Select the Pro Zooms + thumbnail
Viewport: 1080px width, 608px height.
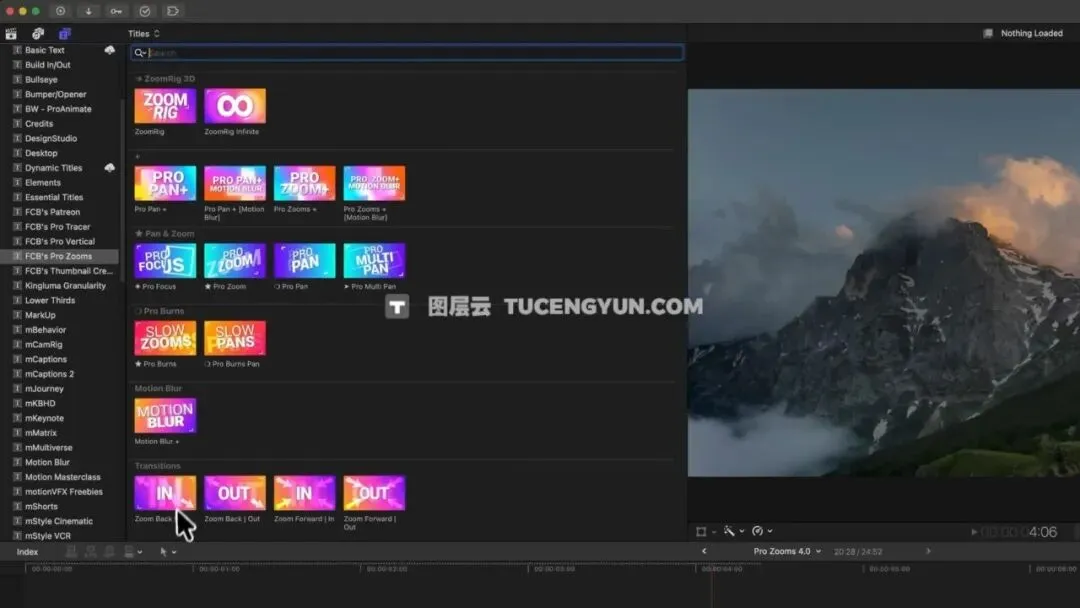304,183
